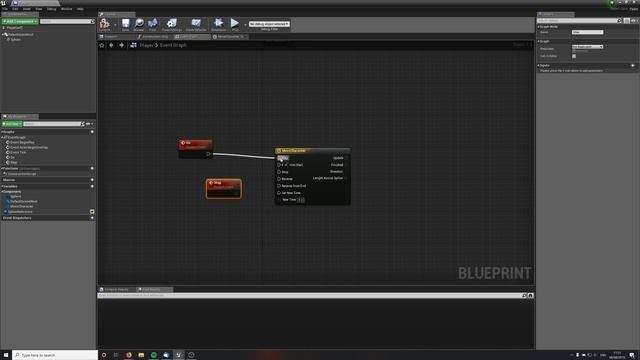The height and width of the screenshot is (360, 640).
Task: Open view options eye in My Blueprint
Action: click(x=89, y=124)
